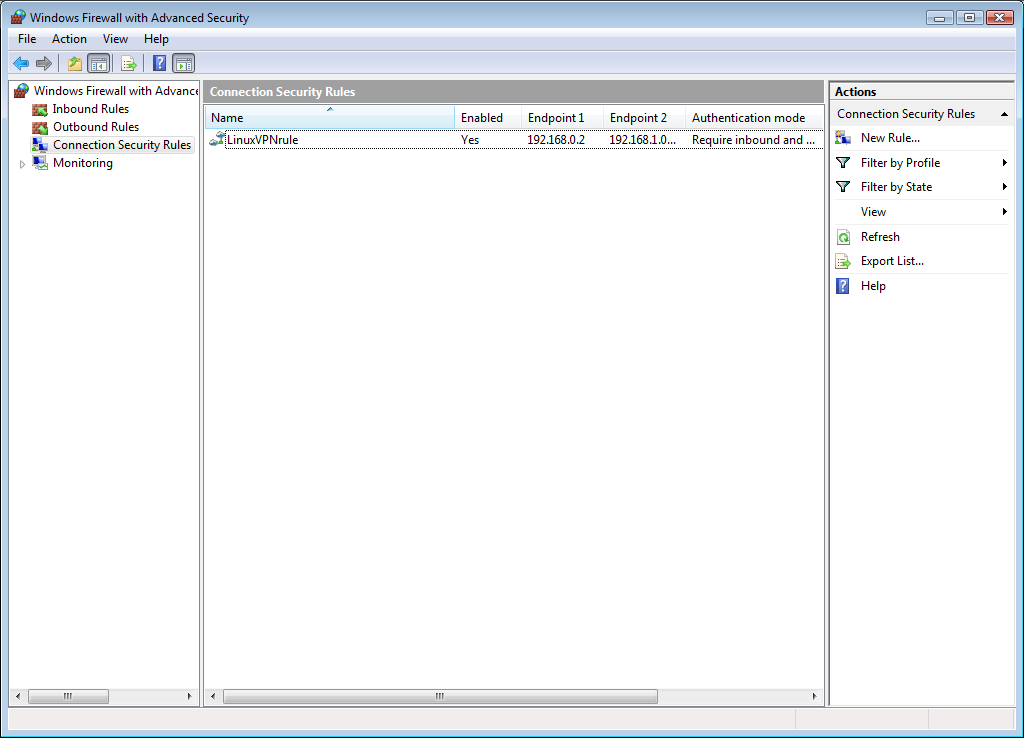Open the View menu in menu bar
Image resolution: width=1024 pixels, height=738 pixels.
point(115,39)
